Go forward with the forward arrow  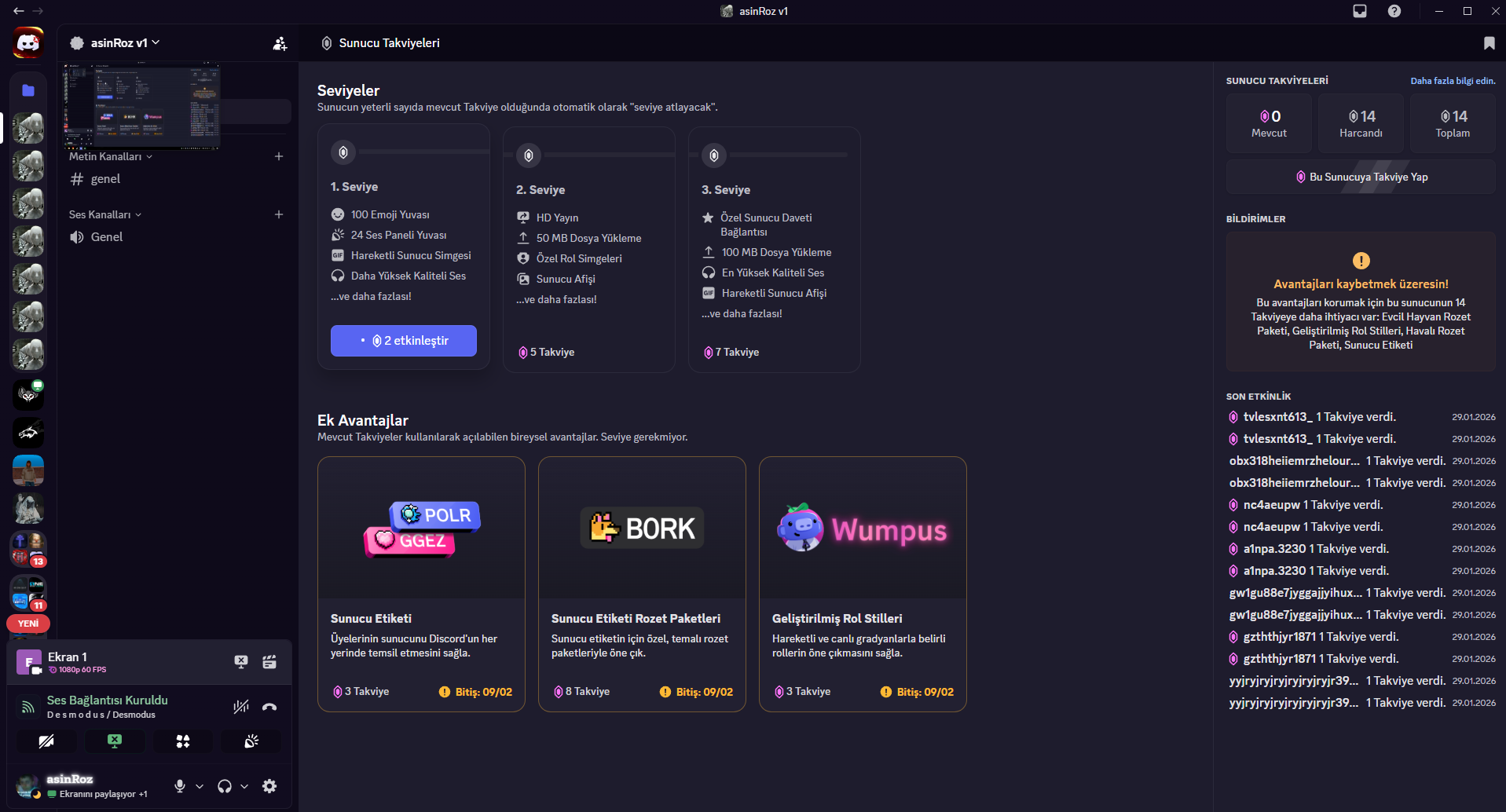pyautogui.click(x=38, y=11)
